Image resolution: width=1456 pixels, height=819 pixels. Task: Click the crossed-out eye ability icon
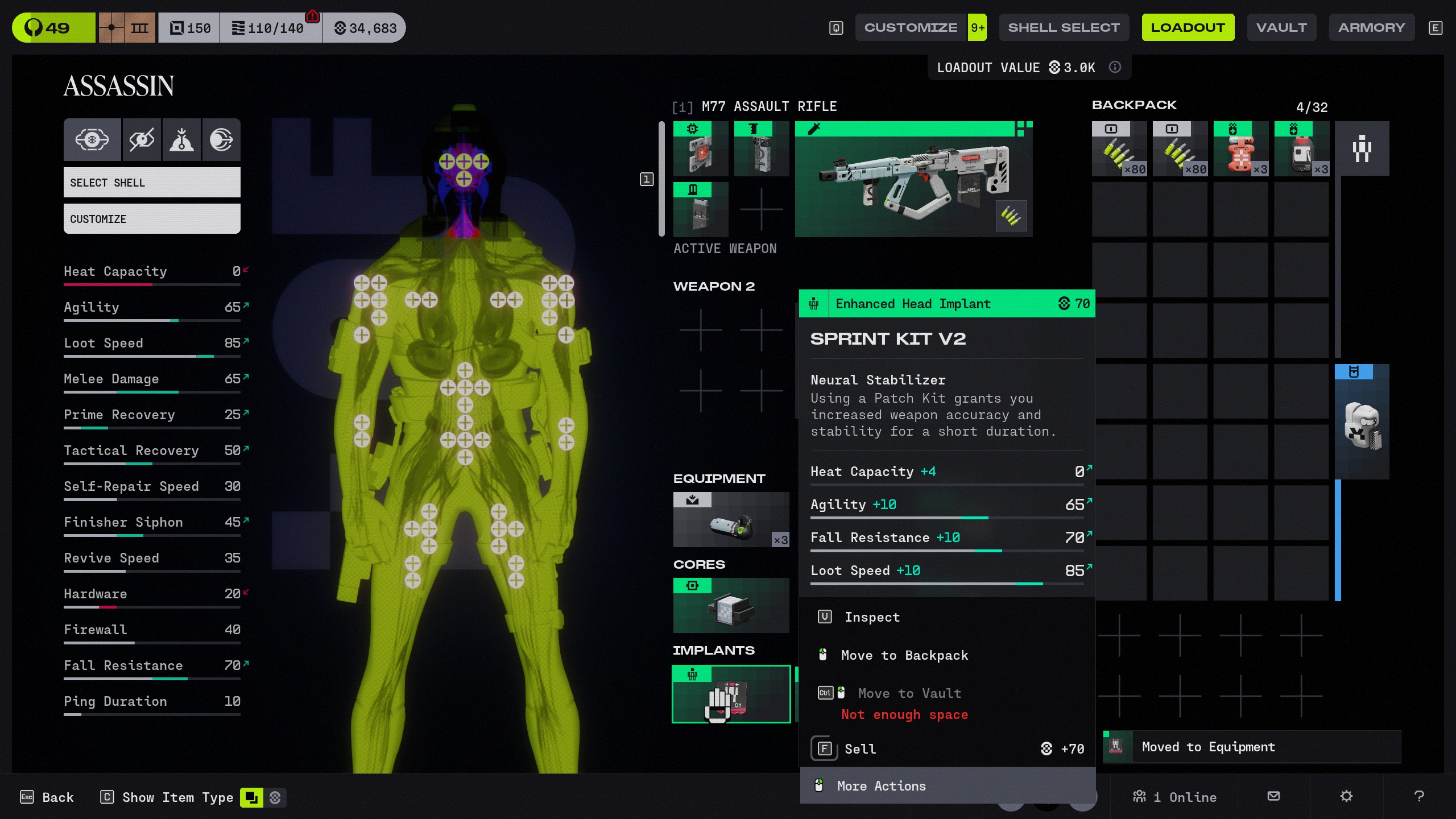(x=142, y=139)
